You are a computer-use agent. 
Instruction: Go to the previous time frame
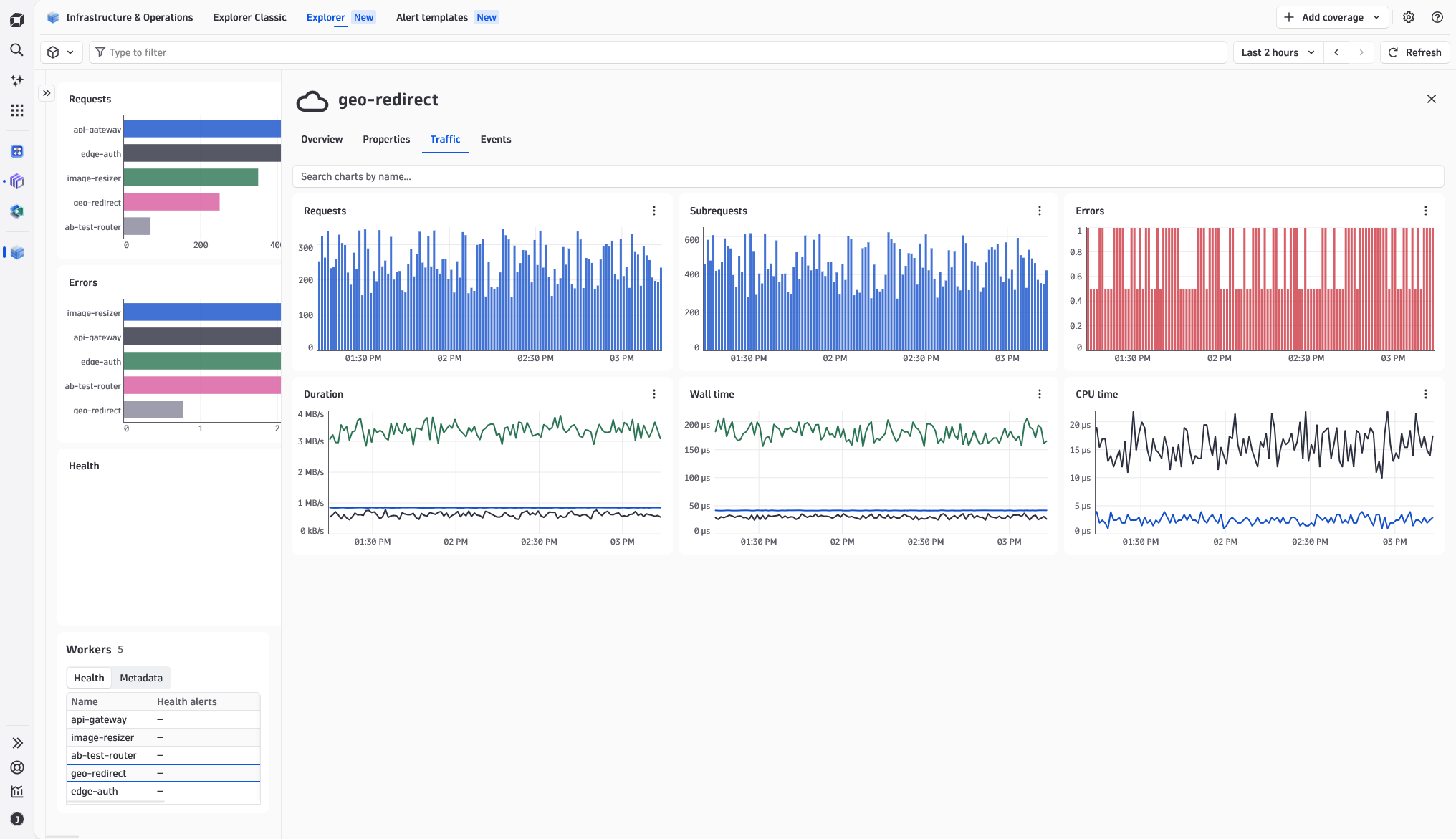1336,52
